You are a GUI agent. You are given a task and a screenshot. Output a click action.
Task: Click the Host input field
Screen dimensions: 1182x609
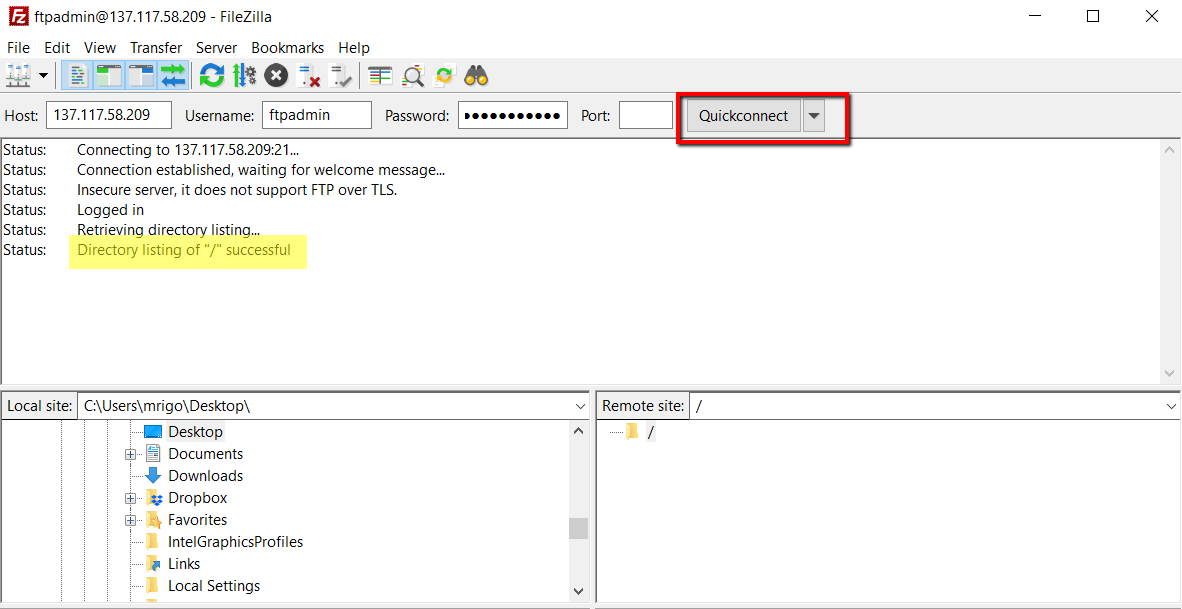(x=109, y=115)
